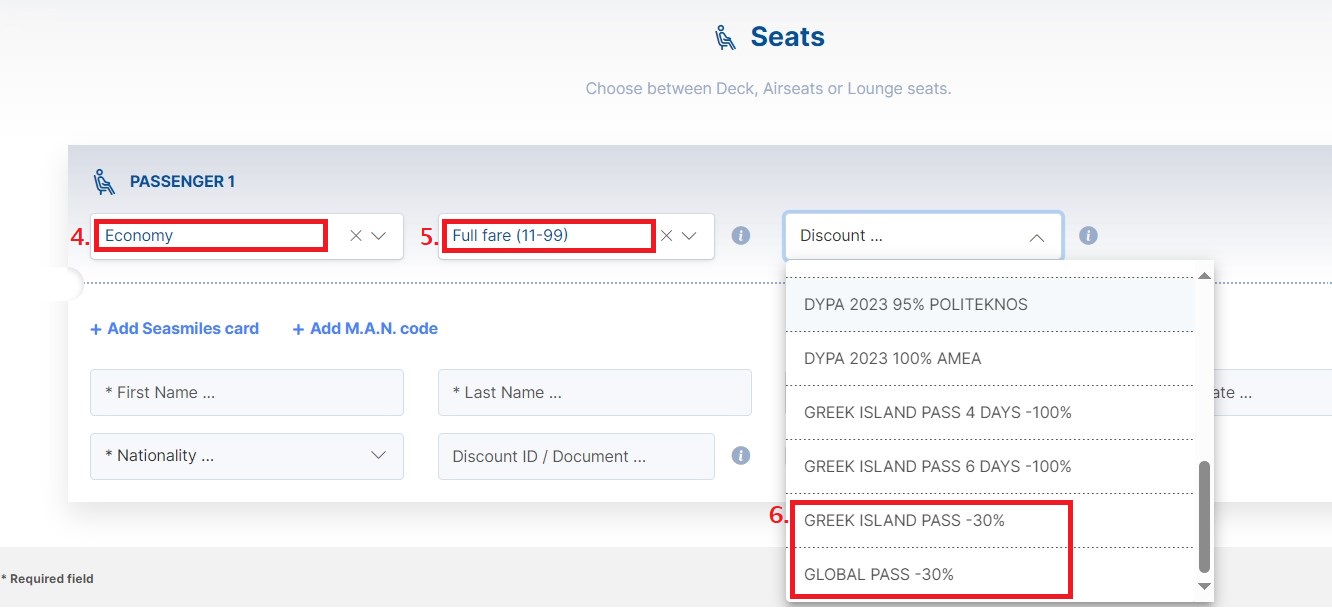
Task: Click the discount list scrollbar thumb
Action: [x=1204, y=515]
